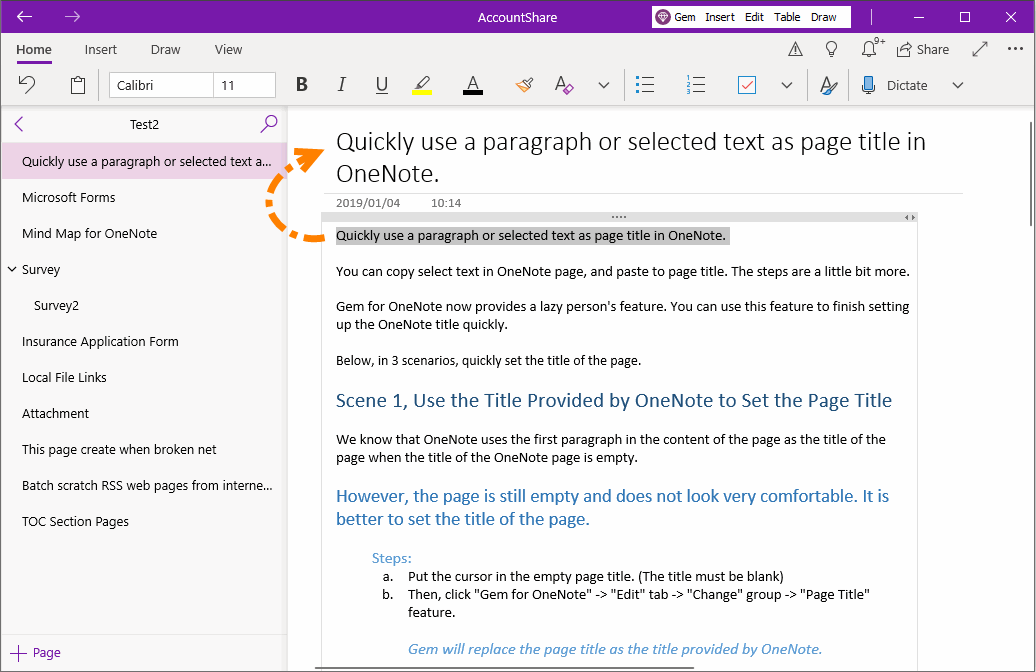Click the warning triangle icon
The width and height of the screenshot is (1036, 672).
796,49
